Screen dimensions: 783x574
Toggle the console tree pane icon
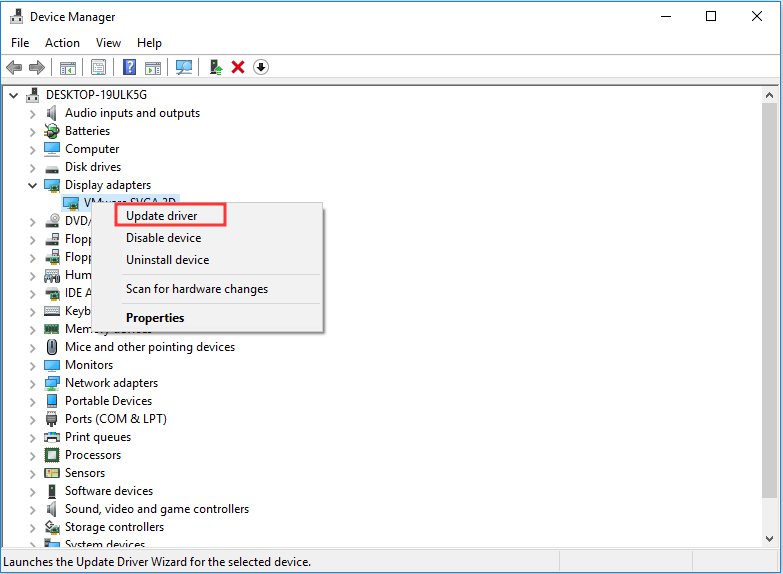[67, 67]
